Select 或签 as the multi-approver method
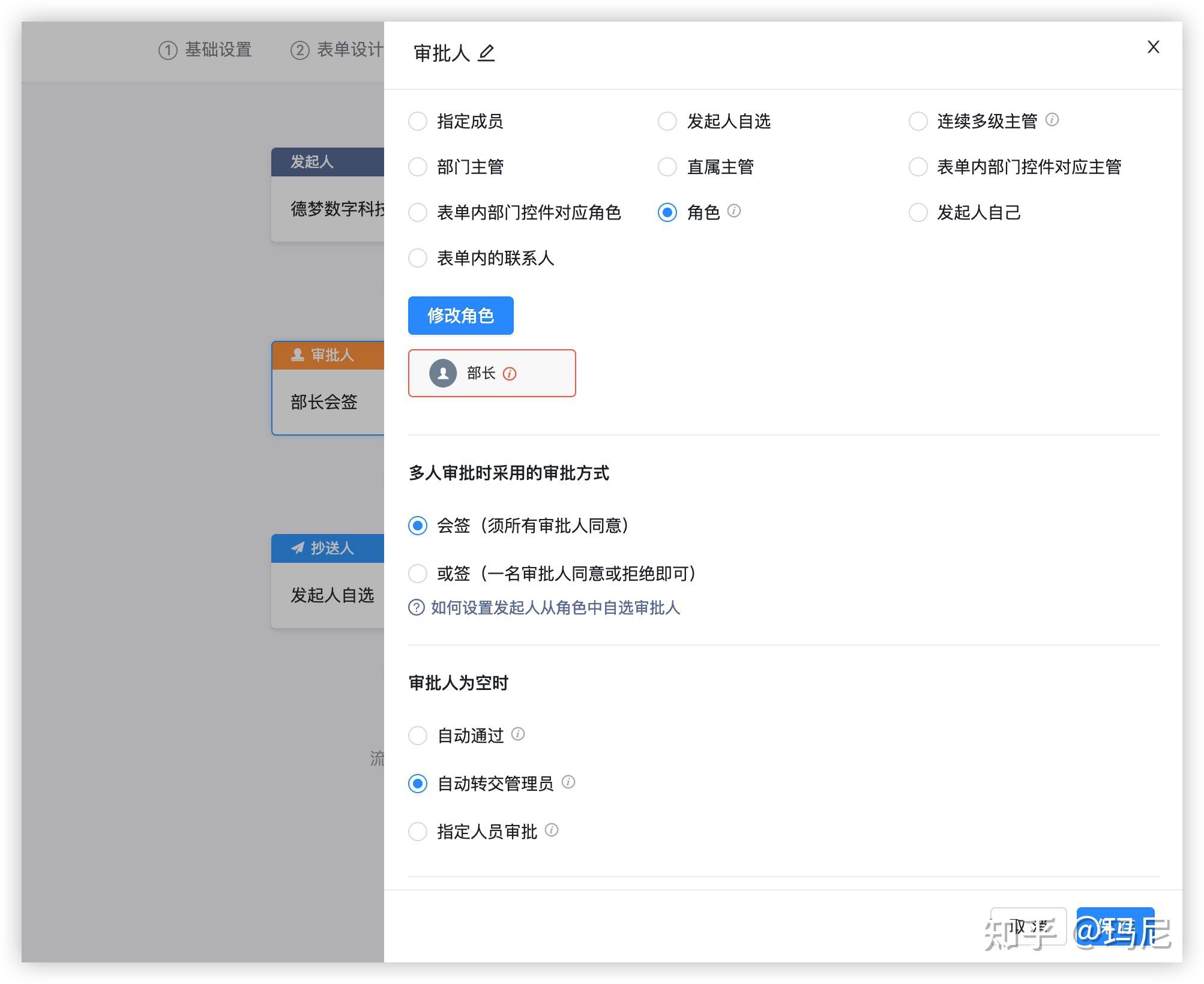 (418, 574)
